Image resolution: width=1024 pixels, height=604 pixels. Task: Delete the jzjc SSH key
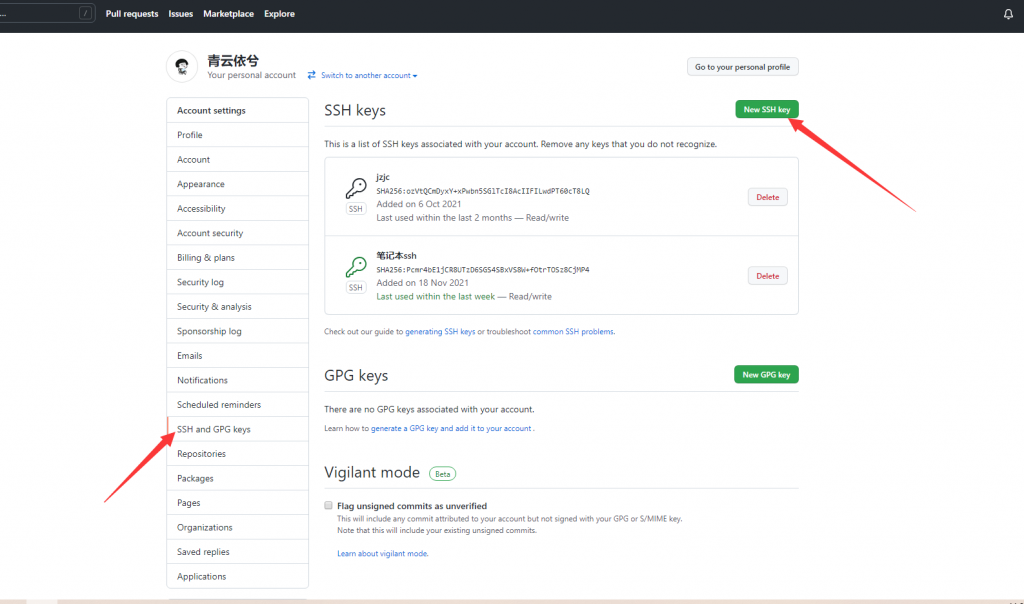(767, 197)
